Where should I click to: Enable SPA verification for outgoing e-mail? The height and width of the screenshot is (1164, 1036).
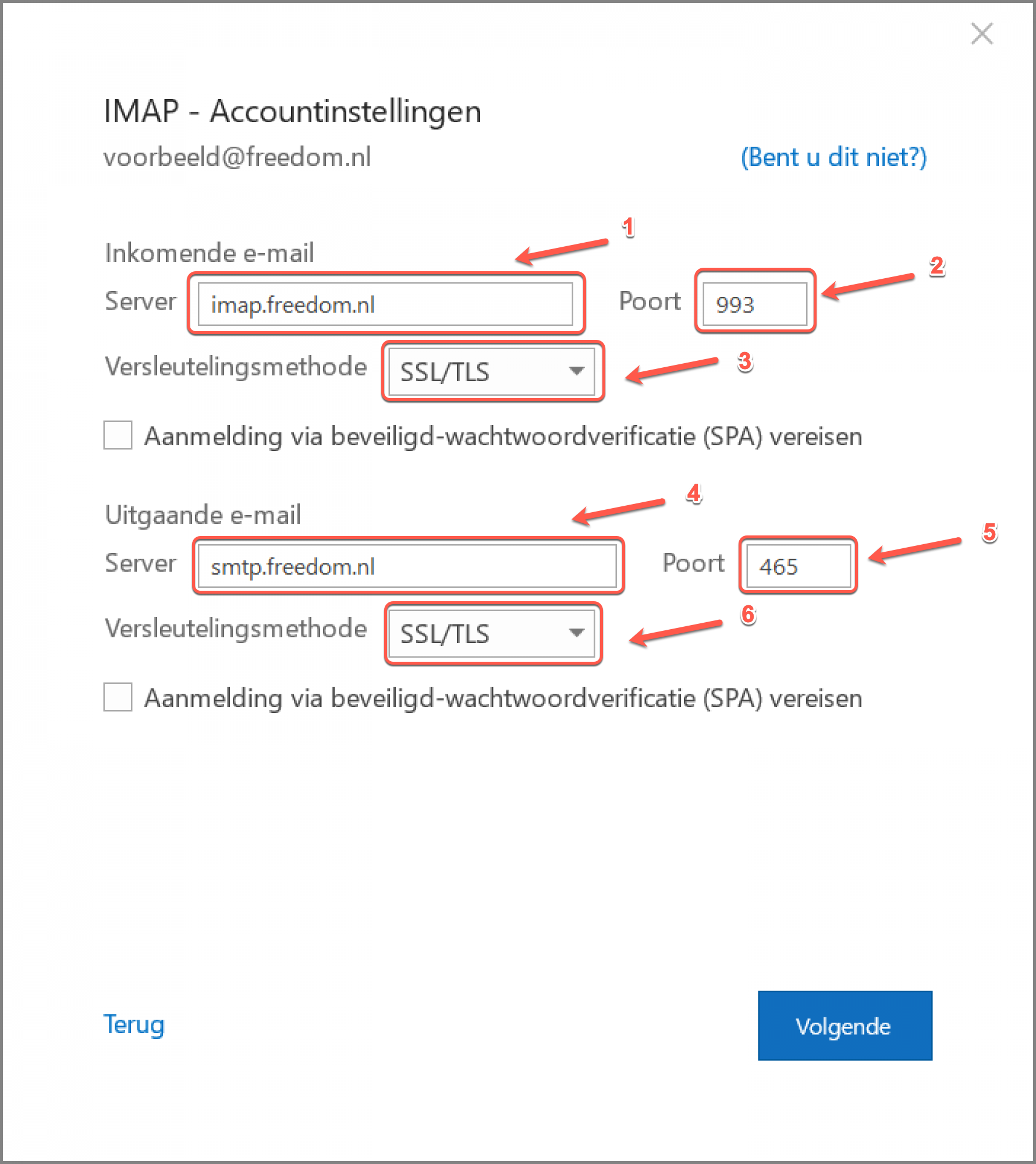[117, 698]
